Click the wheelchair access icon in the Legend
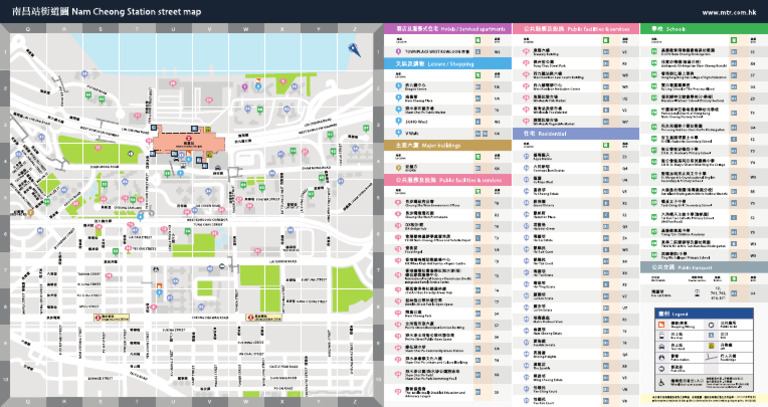The height and width of the screenshot is (407, 768). 661,382
